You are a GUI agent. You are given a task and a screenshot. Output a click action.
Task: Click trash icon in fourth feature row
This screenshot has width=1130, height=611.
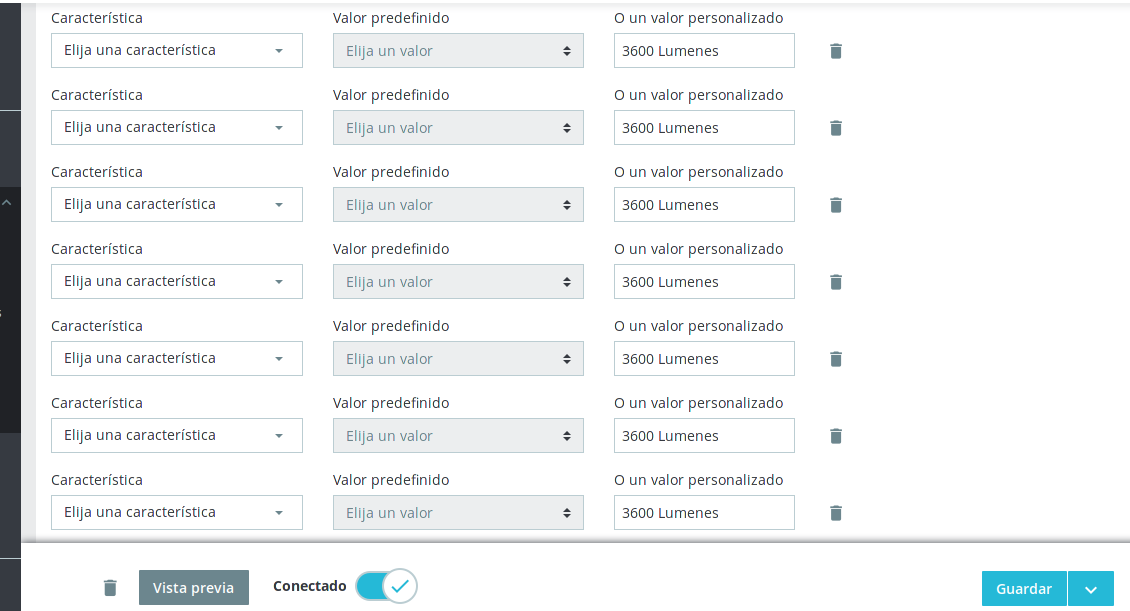pos(836,282)
